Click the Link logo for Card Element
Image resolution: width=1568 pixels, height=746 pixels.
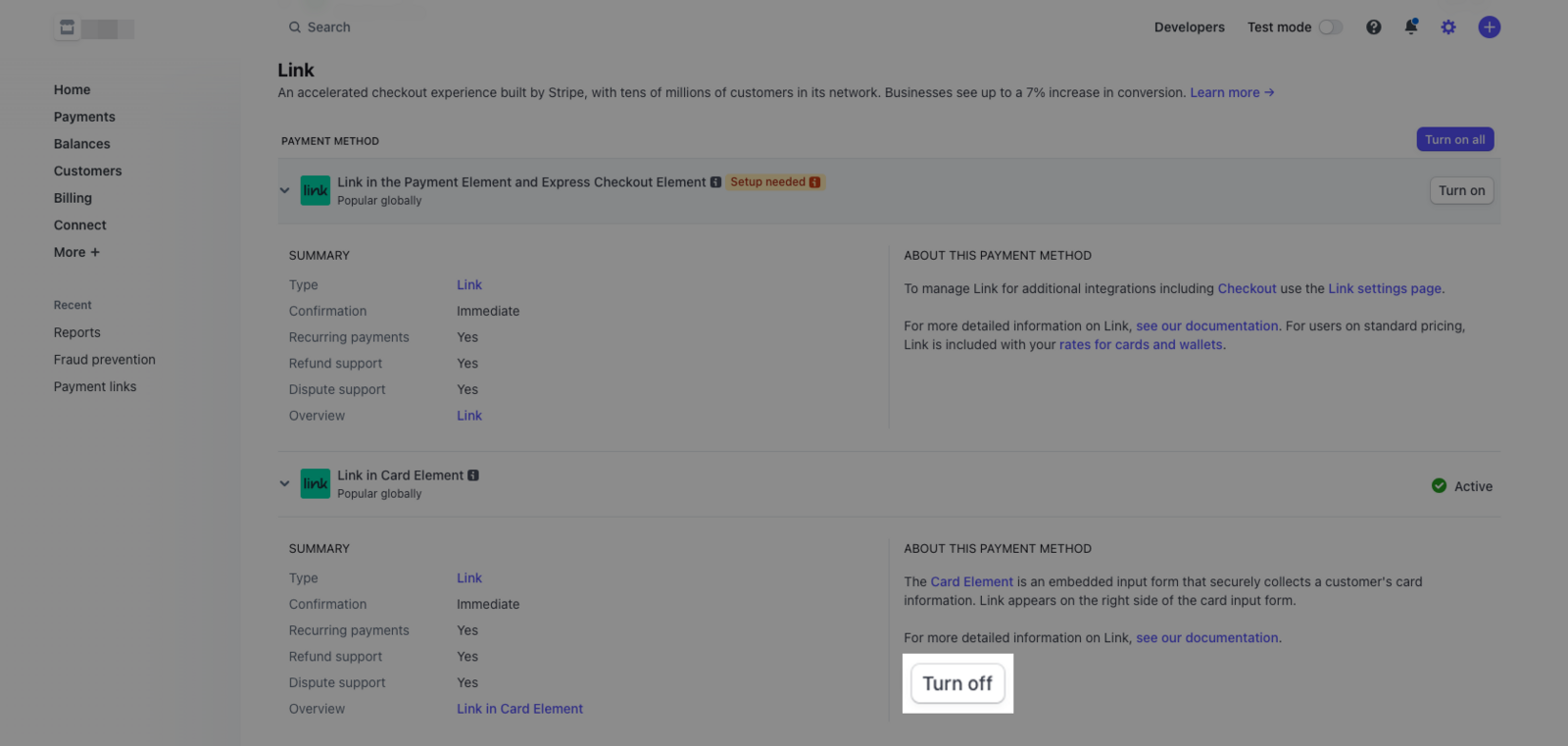(316, 483)
